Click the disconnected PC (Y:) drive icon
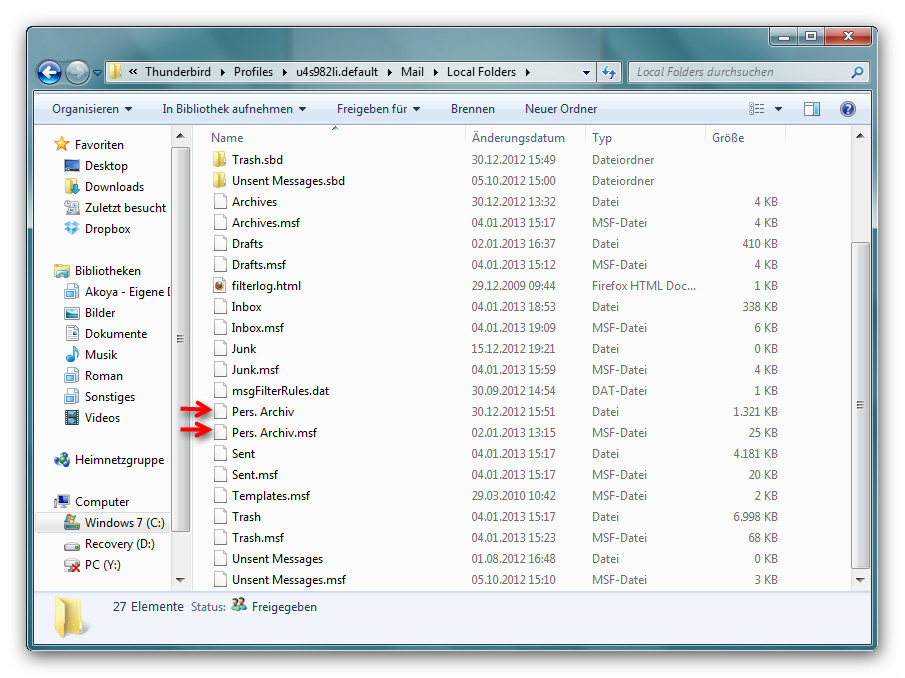The width and height of the screenshot is (905, 678). coord(72,565)
